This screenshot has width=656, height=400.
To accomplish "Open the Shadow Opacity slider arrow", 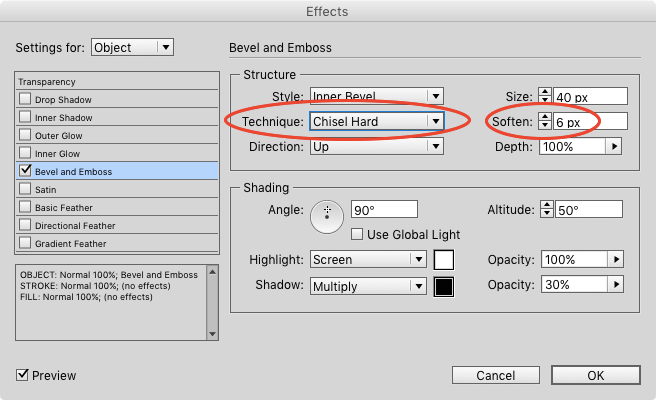I will coord(616,286).
